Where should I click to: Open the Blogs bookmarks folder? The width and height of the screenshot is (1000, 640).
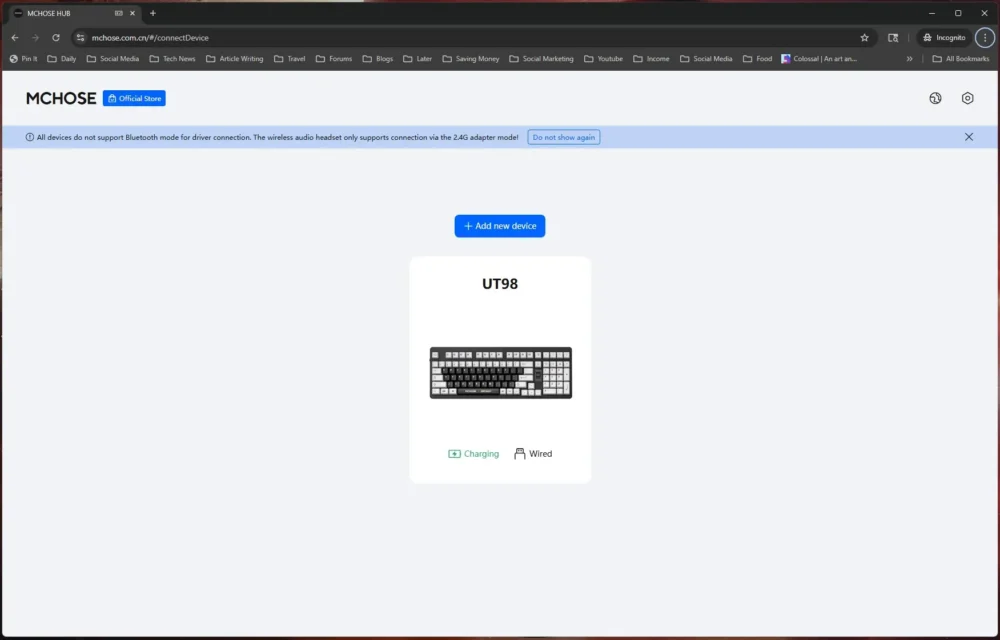(x=378, y=59)
